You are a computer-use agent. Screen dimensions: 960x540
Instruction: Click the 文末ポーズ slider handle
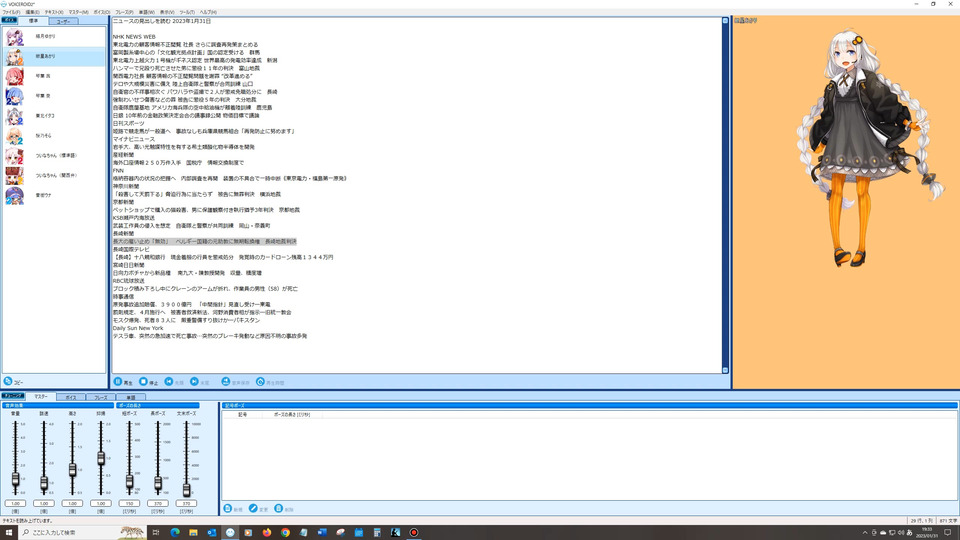(x=186, y=489)
